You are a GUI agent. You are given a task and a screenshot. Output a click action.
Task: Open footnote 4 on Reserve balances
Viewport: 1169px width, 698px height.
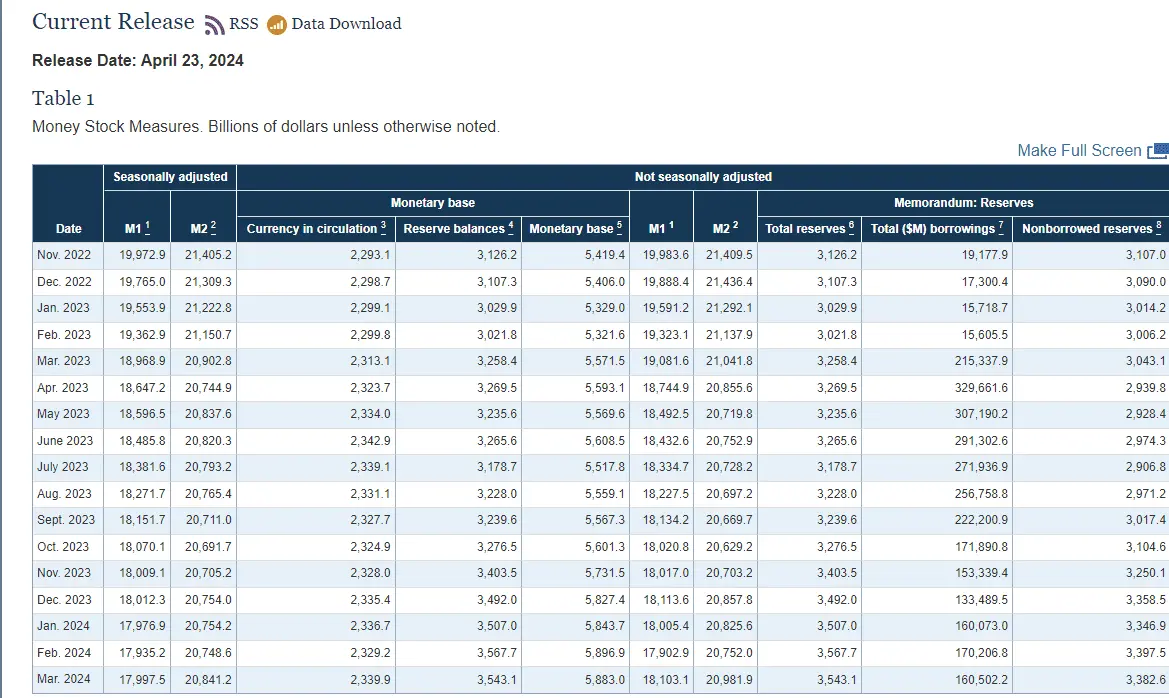coord(510,227)
